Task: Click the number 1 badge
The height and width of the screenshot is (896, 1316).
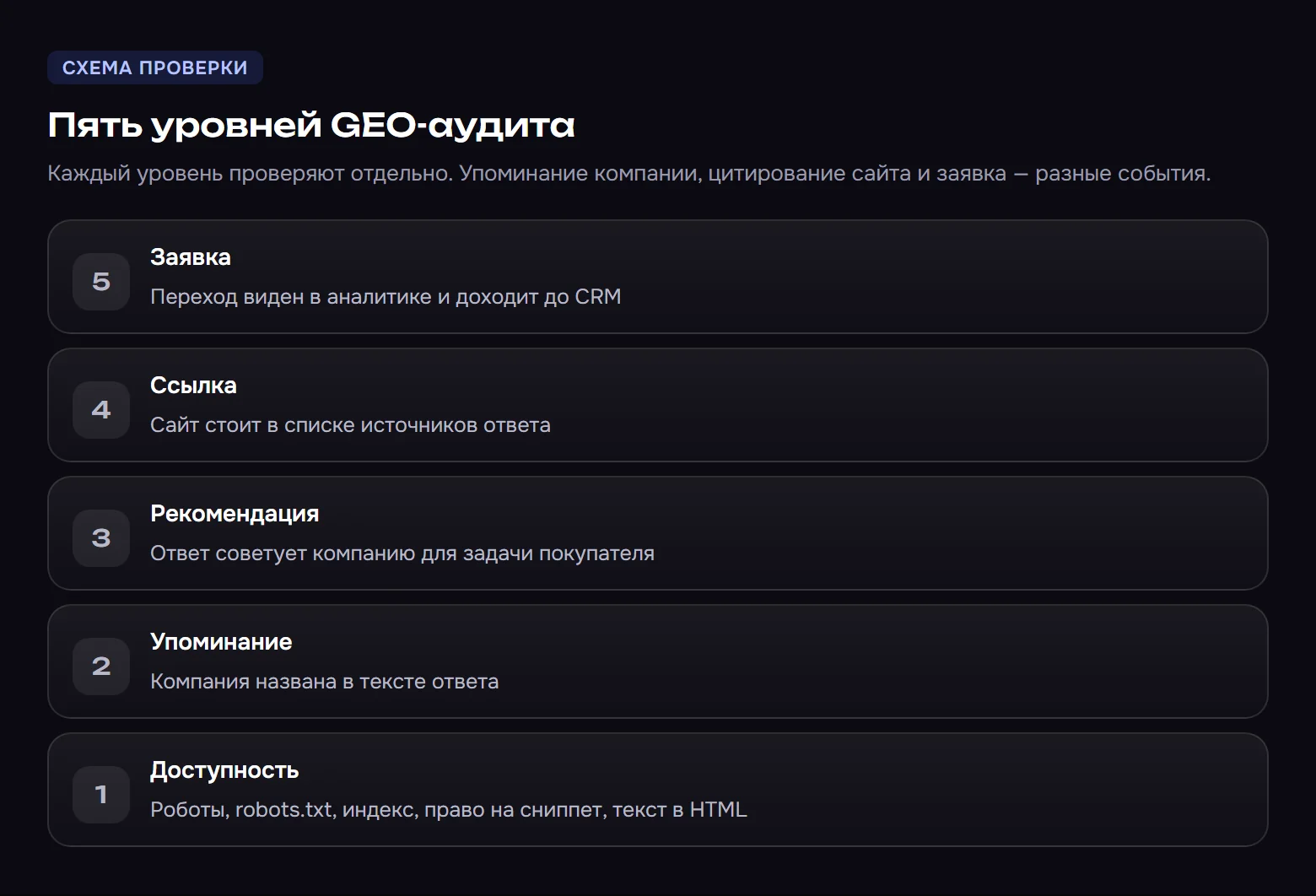Action: pyautogui.click(x=101, y=794)
